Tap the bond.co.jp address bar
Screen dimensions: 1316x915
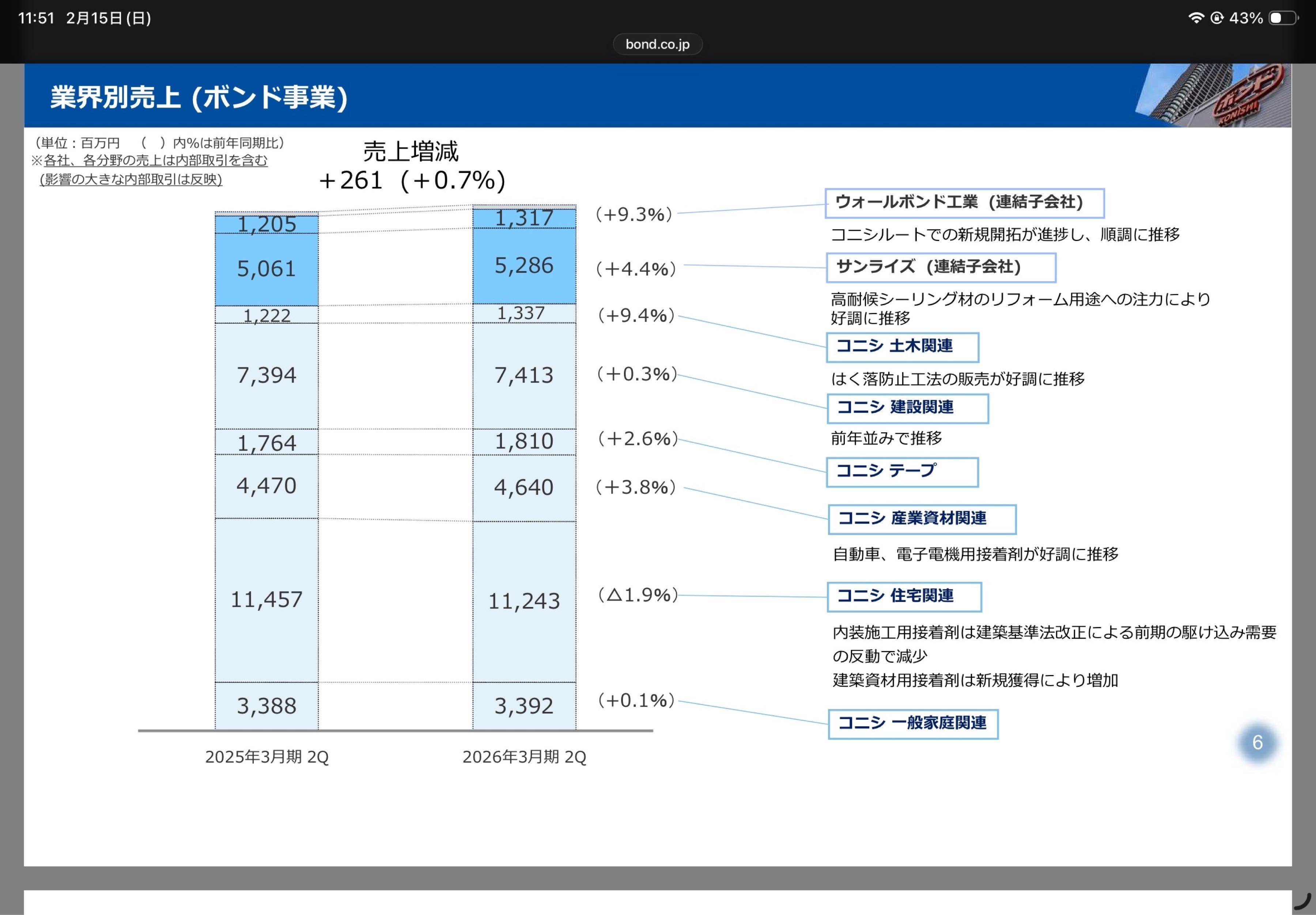click(x=657, y=44)
